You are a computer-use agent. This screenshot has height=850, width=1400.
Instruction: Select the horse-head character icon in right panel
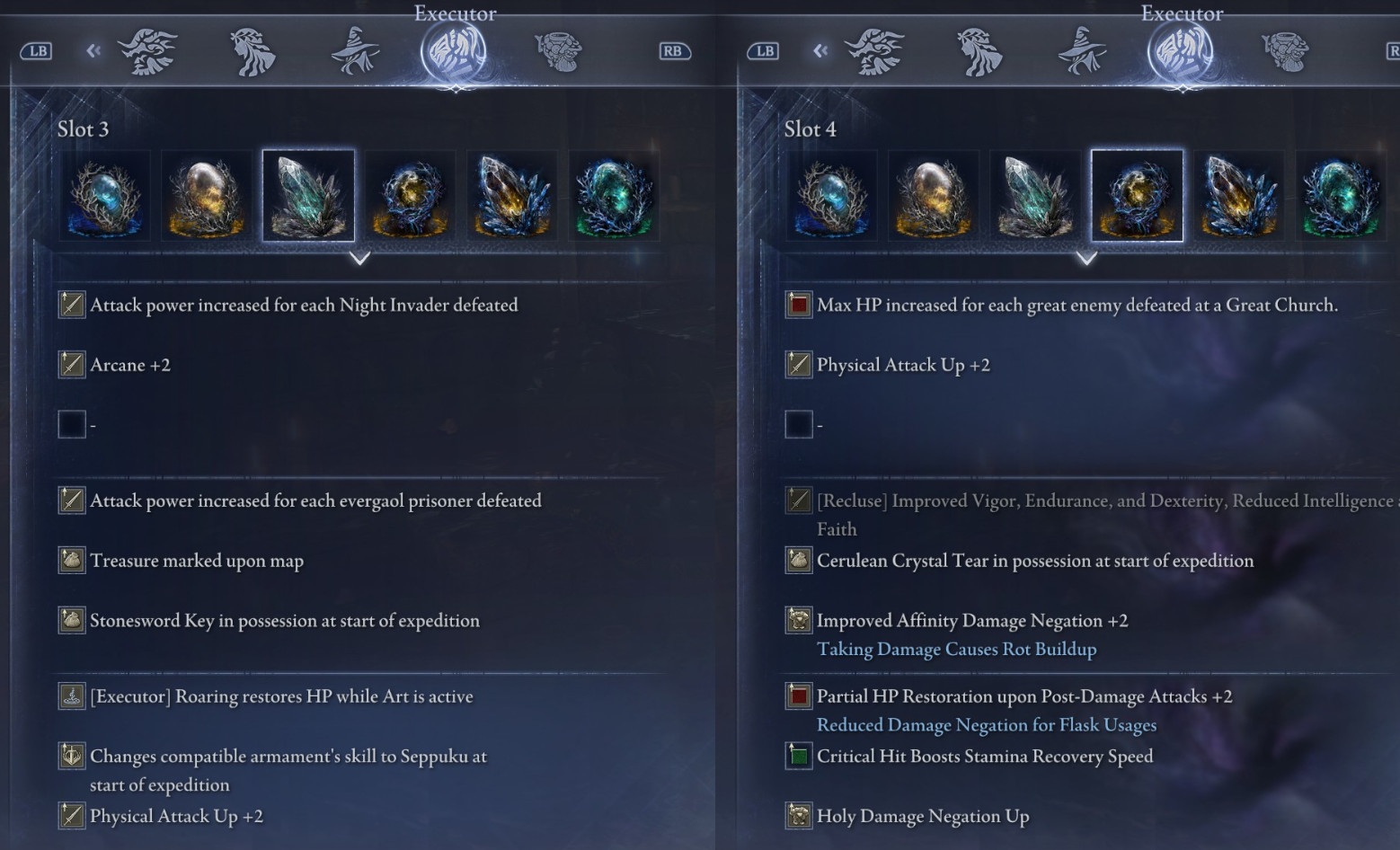click(x=979, y=51)
